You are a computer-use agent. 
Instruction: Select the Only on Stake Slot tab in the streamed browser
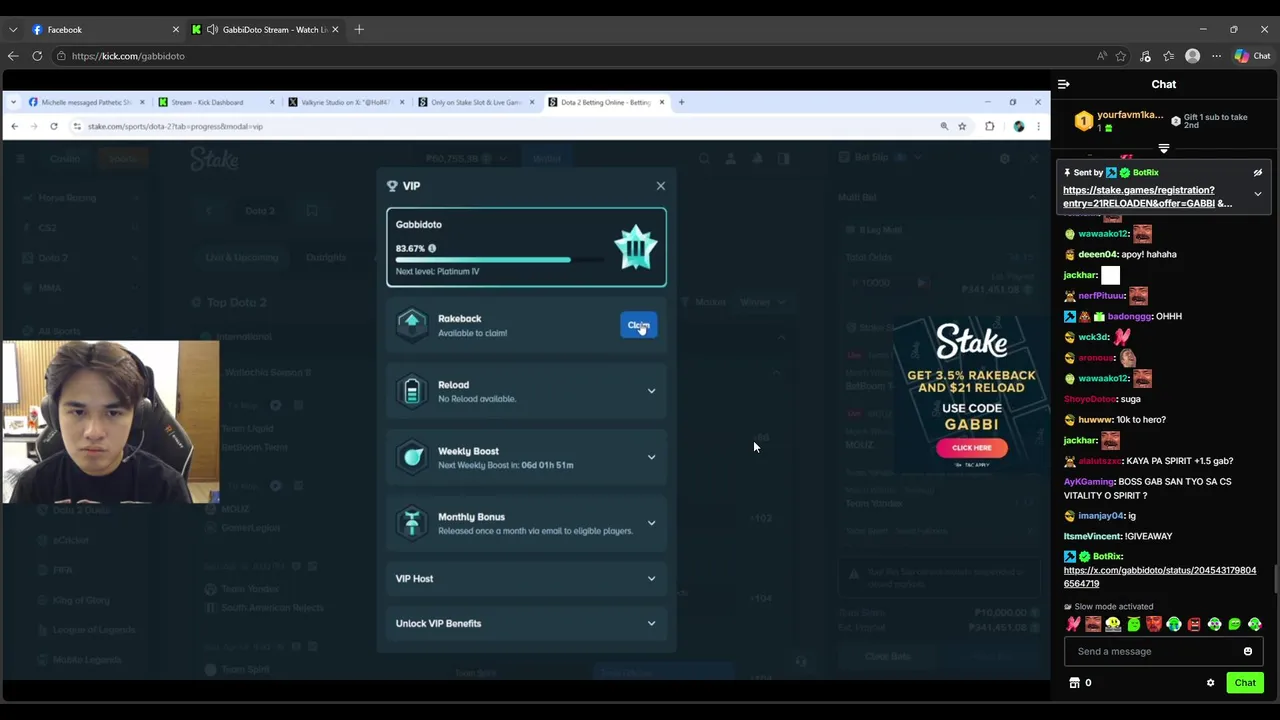[x=475, y=102]
